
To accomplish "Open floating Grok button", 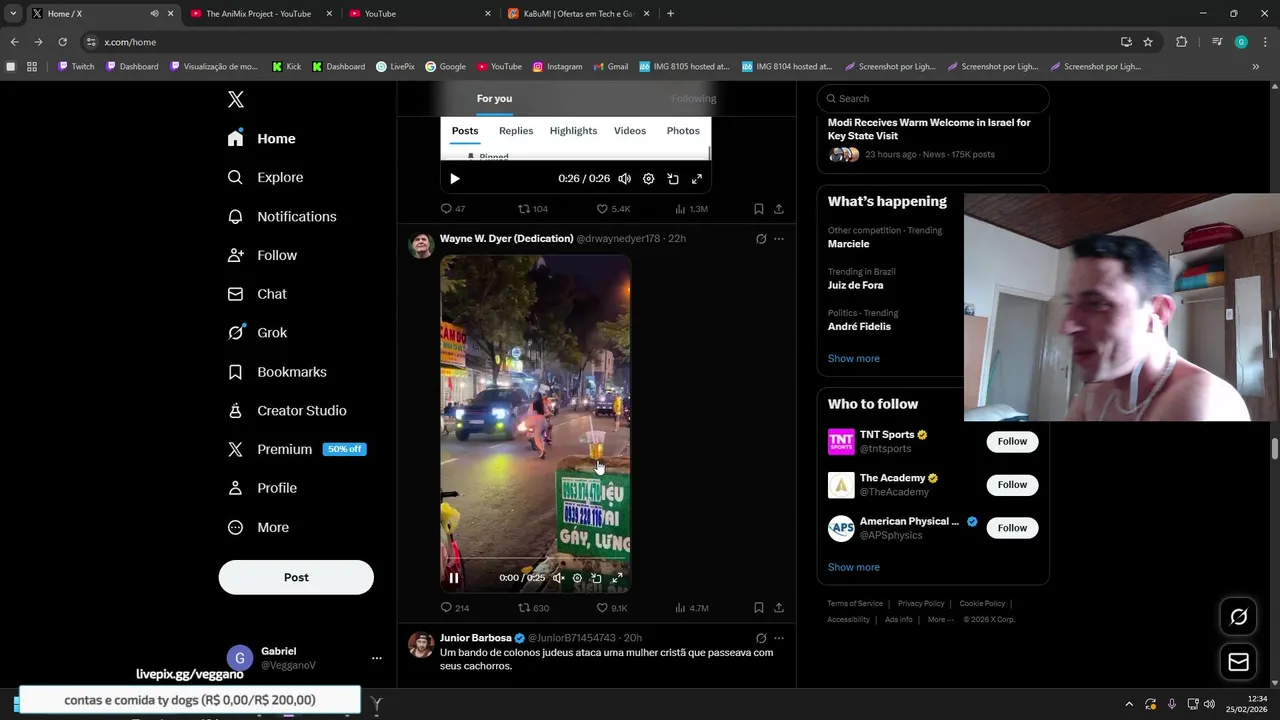I will [x=1238, y=617].
